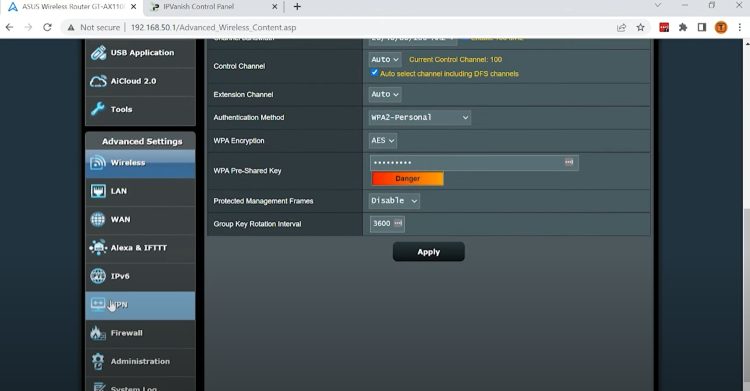
Task: Close the IPVanish Control Panel tab
Action: 275,7
